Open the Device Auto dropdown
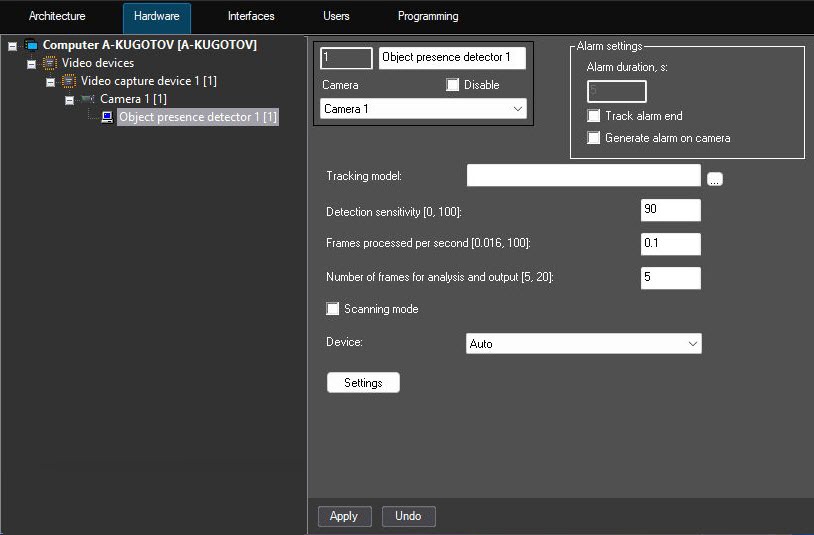This screenshot has width=814, height=535. (x=584, y=344)
